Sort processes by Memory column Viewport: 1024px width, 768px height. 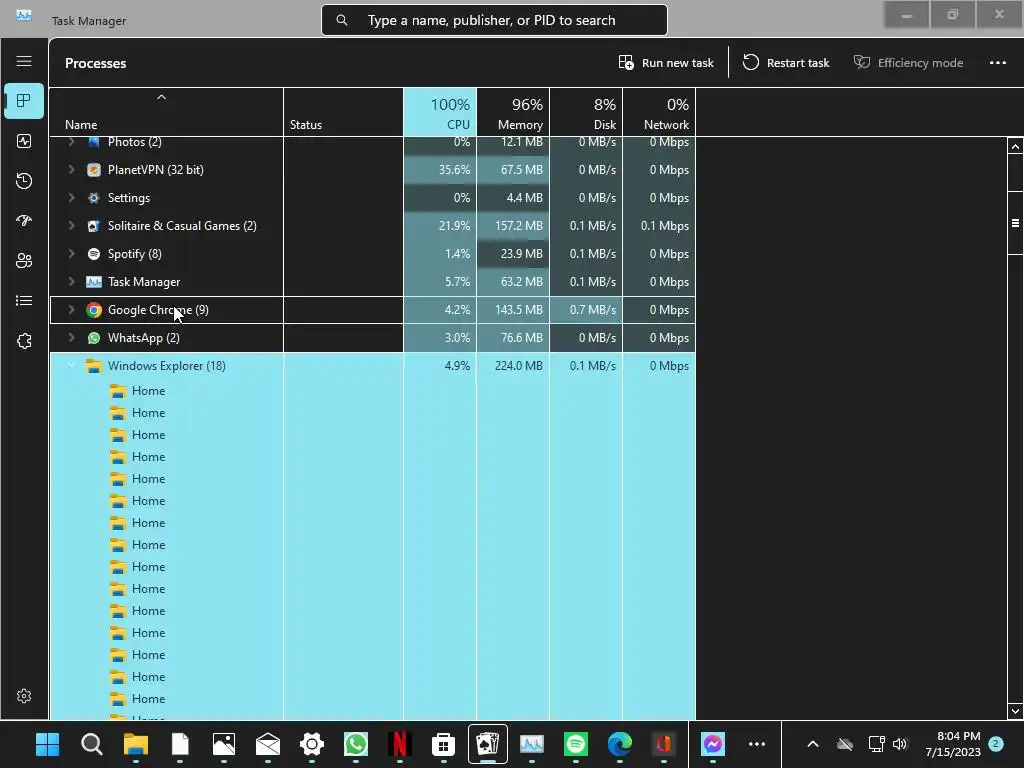tap(513, 112)
